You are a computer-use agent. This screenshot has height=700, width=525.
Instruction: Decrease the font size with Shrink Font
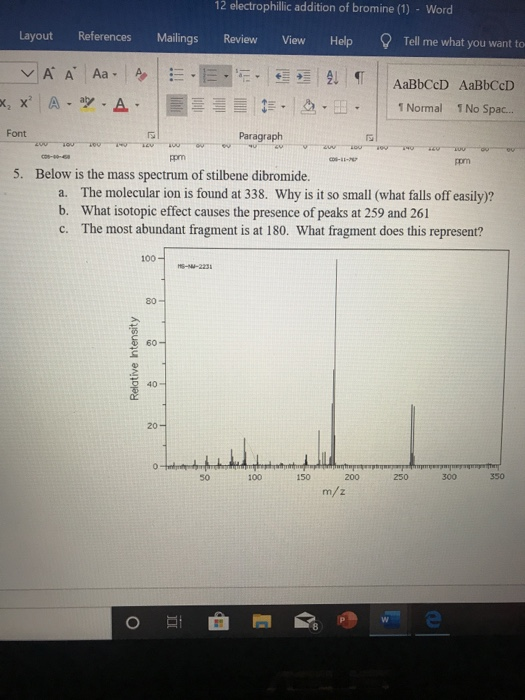pyautogui.click(x=70, y=74)
